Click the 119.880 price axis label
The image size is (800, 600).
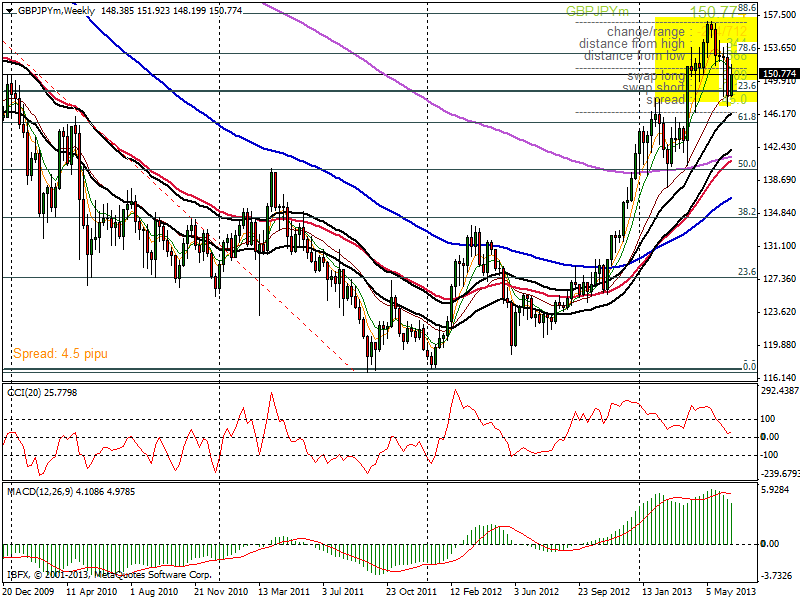779,345
